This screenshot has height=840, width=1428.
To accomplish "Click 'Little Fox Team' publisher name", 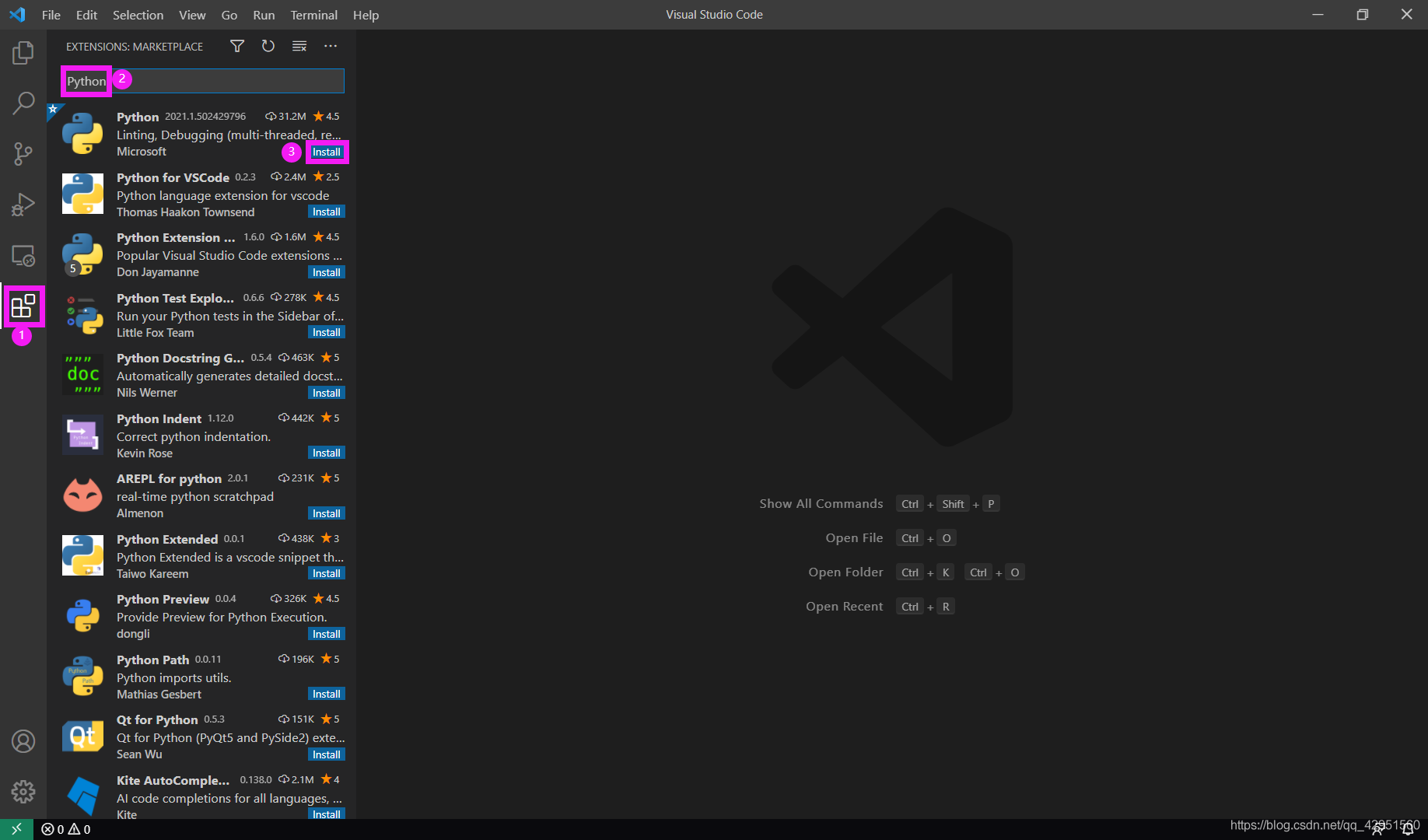I will [155, 333].
